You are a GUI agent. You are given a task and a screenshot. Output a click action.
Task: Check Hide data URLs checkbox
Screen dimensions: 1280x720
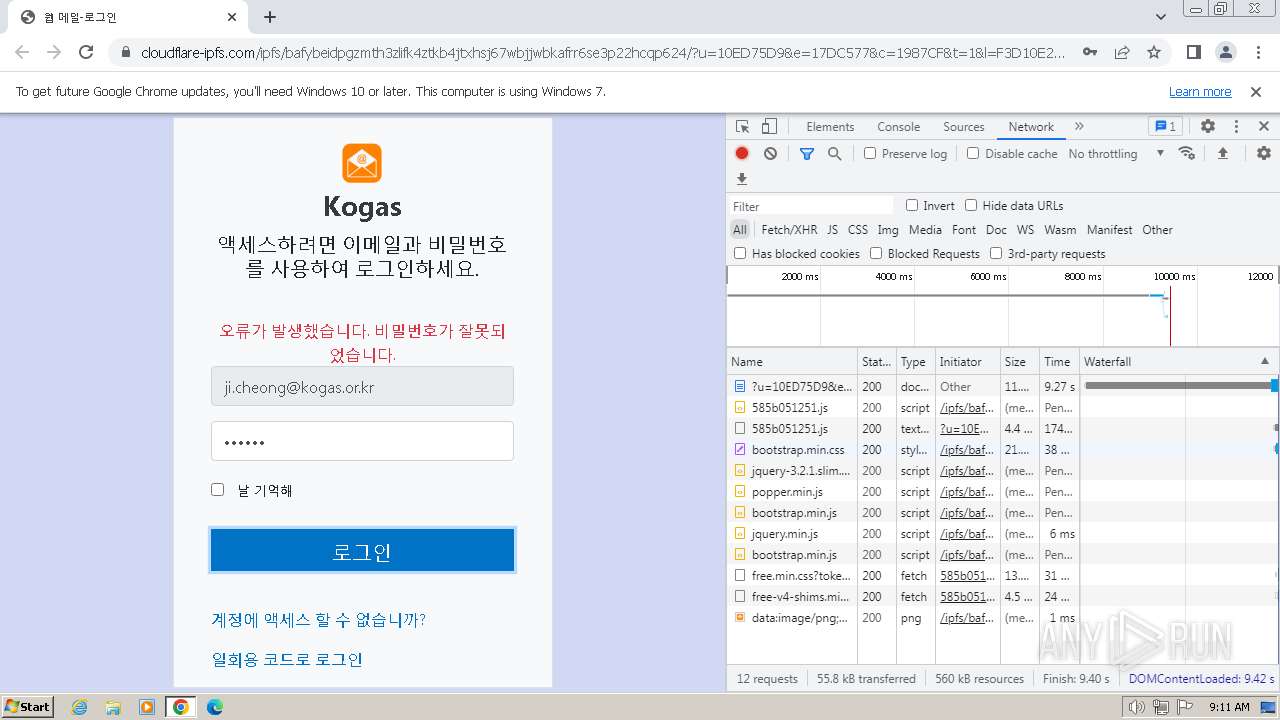971,205
